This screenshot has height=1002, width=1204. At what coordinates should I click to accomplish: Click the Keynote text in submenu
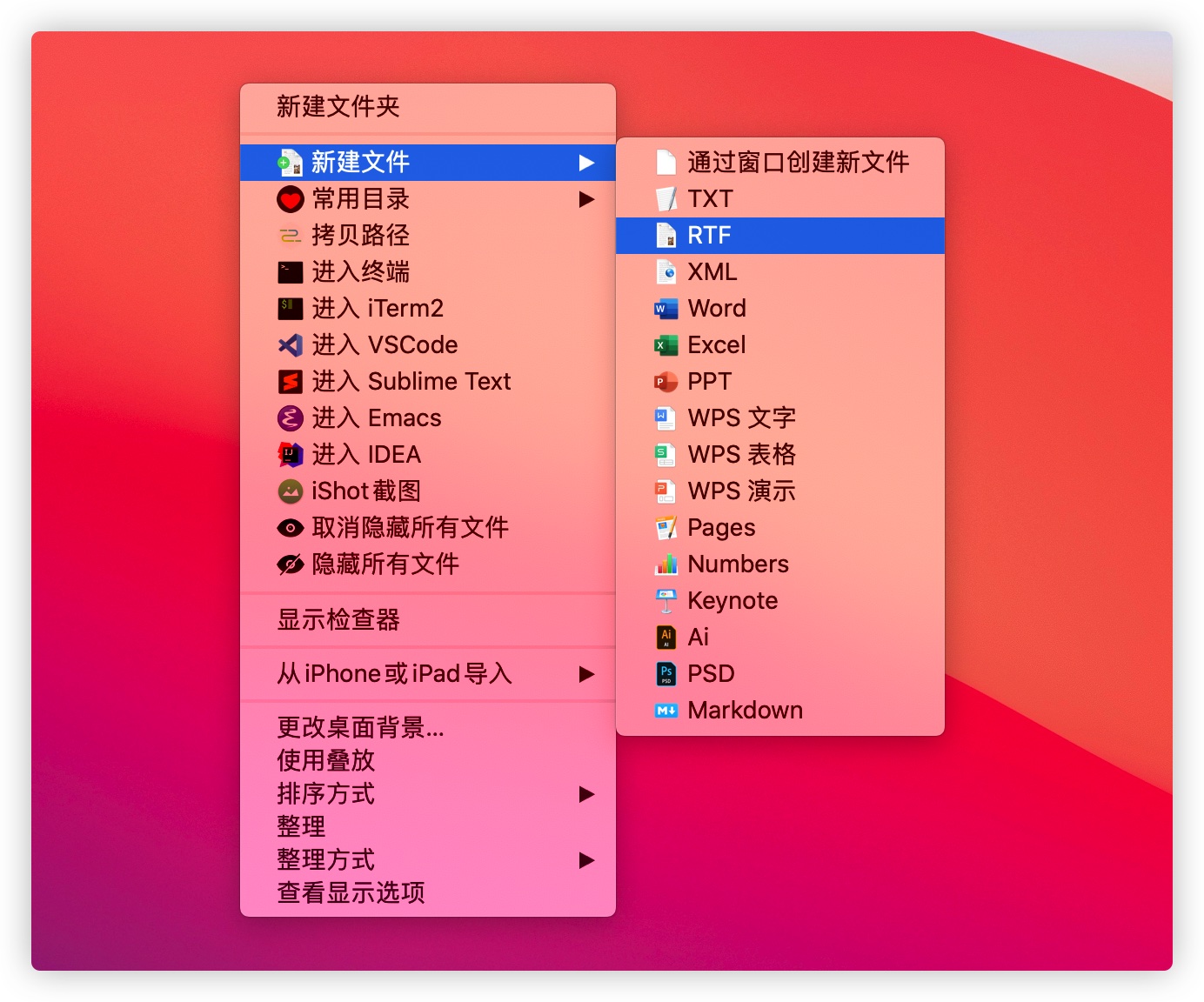click(732, 601)
